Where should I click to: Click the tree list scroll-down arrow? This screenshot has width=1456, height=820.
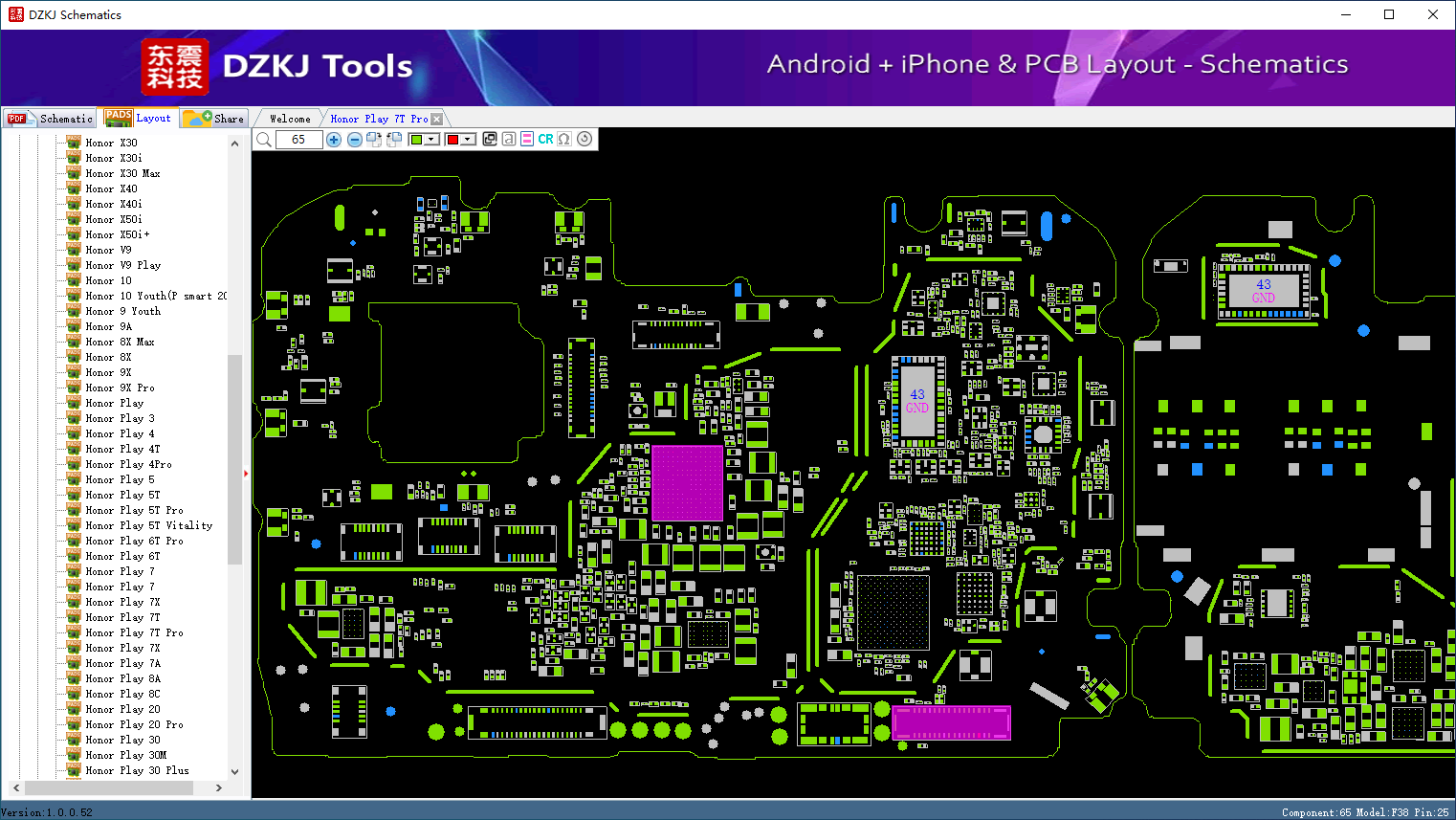pos(234,771)
